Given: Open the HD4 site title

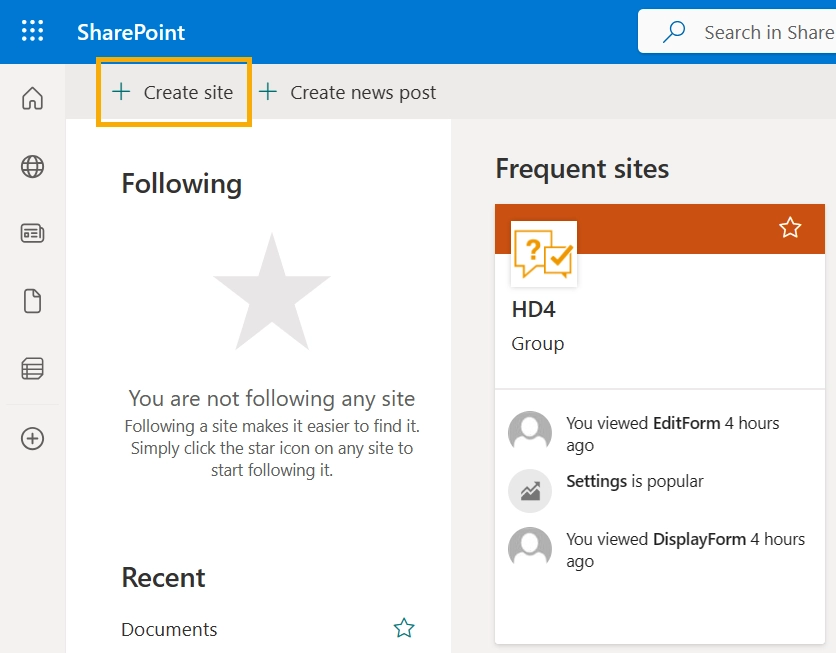Looking at the screenshot, I should point(534,309).
